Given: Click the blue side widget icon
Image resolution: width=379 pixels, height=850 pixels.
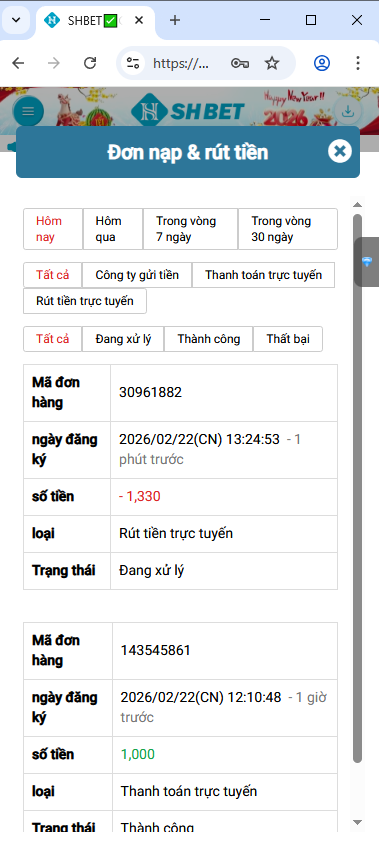Looking at the screenshot, I should coord(367,262).
